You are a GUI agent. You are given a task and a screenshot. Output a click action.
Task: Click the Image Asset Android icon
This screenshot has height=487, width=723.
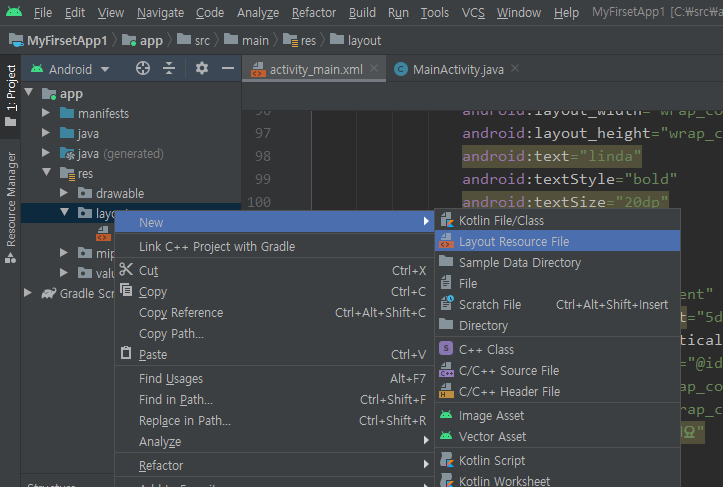coord(446,415)
